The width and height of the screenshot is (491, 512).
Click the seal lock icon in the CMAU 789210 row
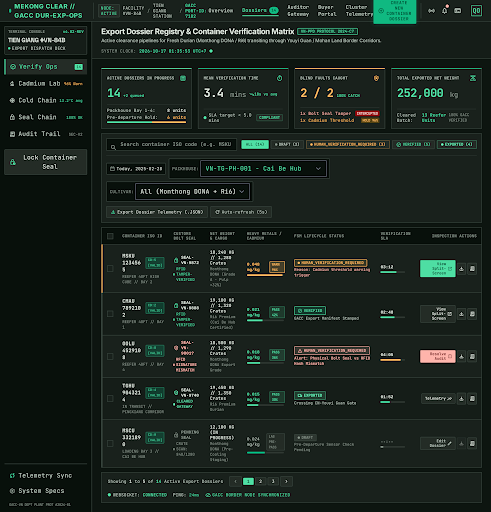pos(176,306)
